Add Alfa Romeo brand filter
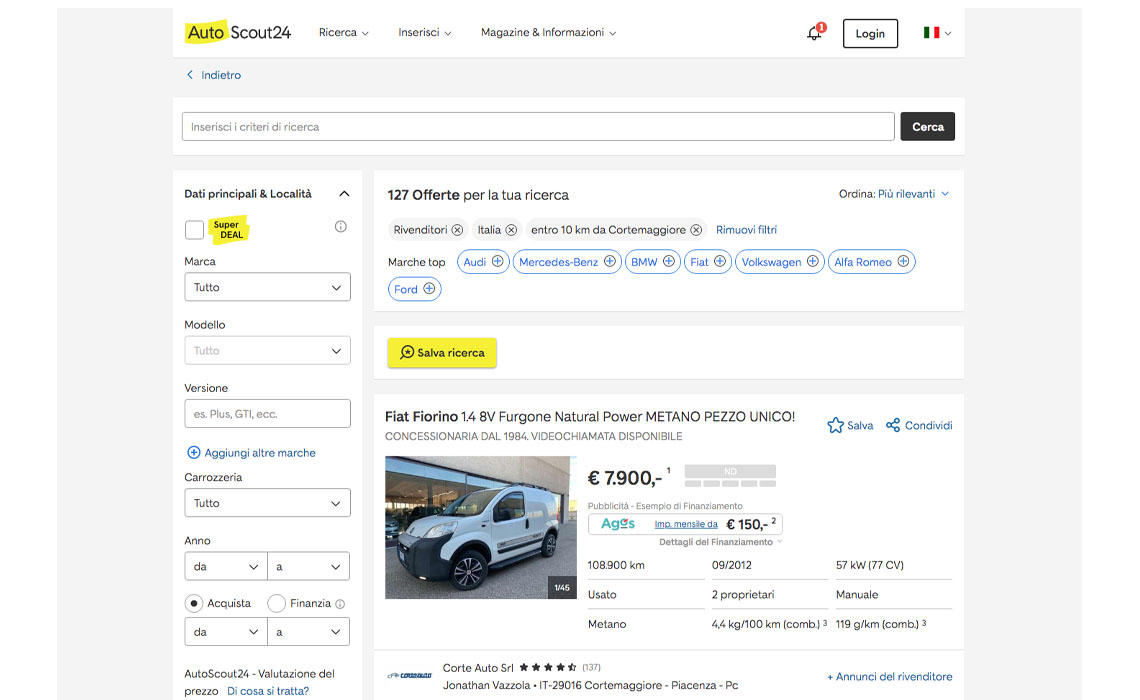This screenshot has height=700, width=1140. [872, 262]
